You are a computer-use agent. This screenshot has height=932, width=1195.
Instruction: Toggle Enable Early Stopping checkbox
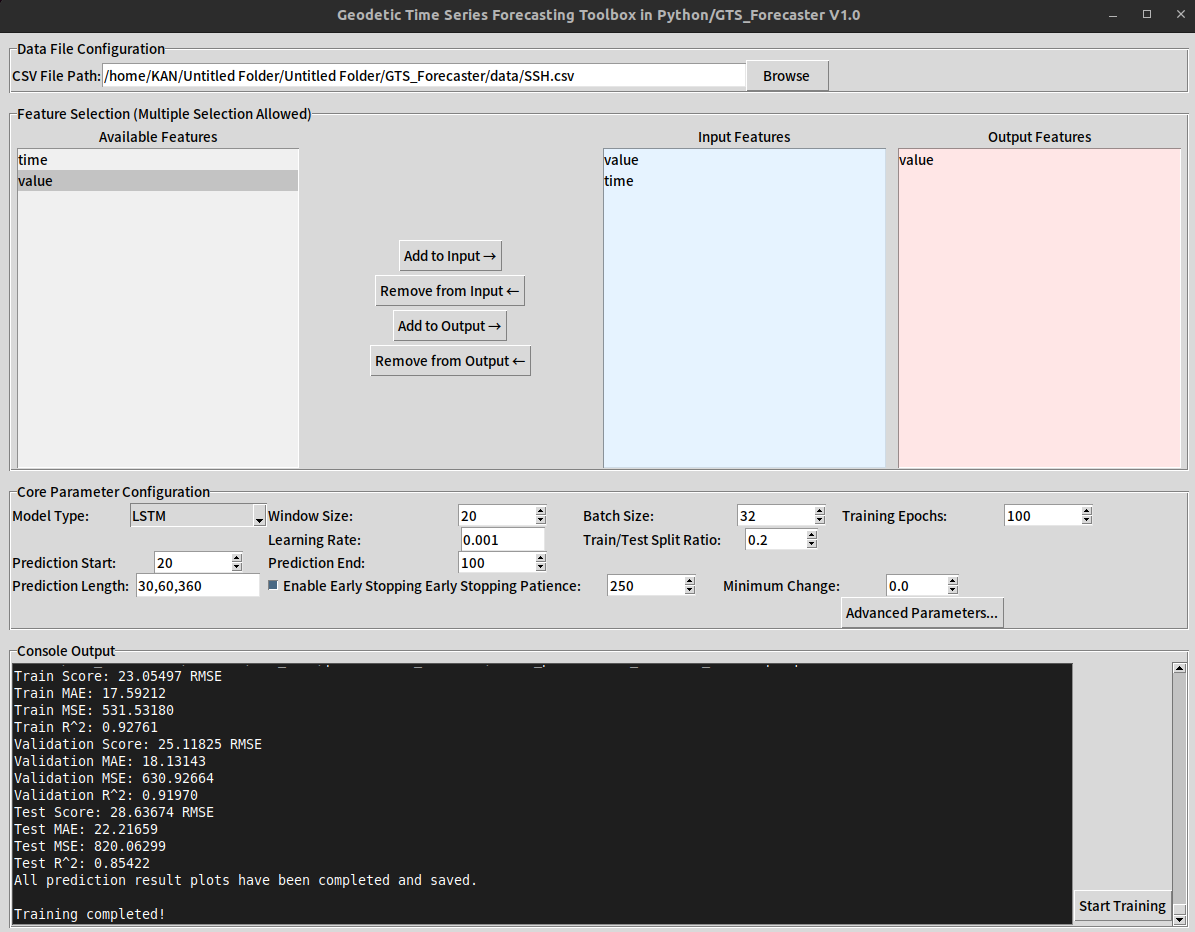[274, 586]
